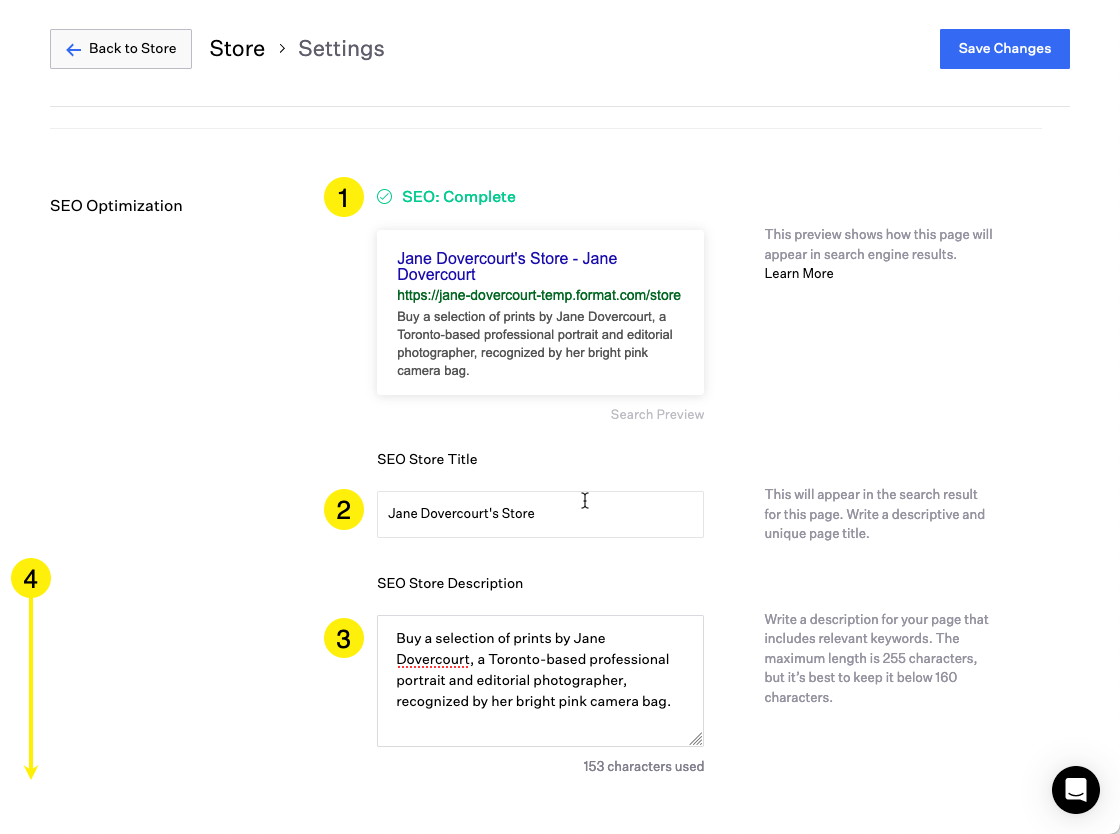Click the SEO Store Title input field

540,514
